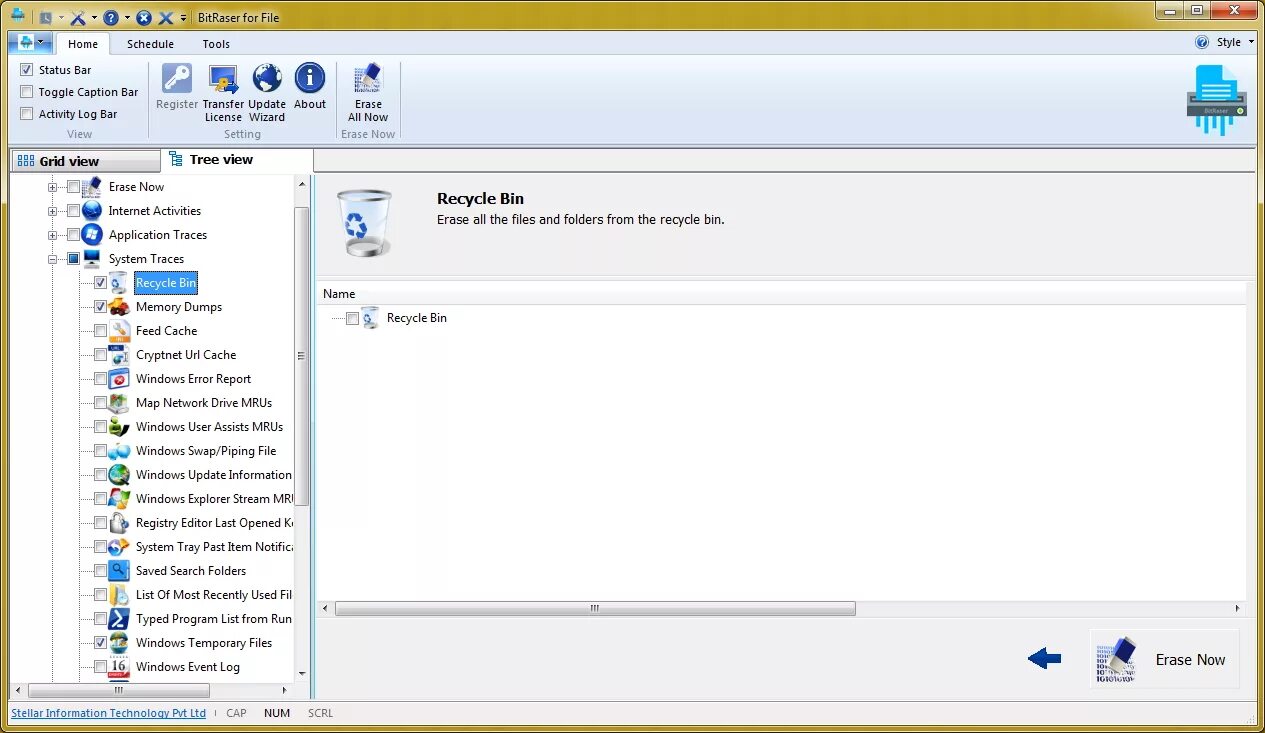
Task: Select Recycle Bin tree item label
Action: click(x=166, y=283)
